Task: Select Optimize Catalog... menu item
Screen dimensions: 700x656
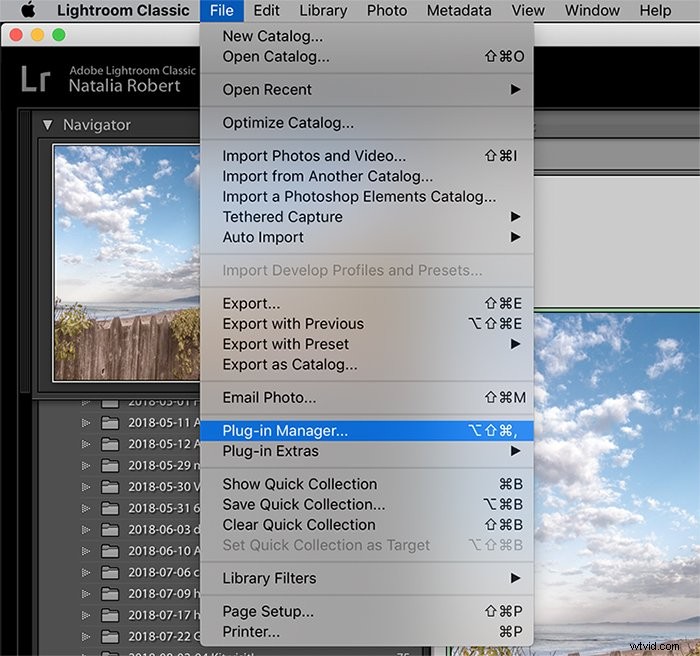Action: pyautogui.click(x=367, y=123)
